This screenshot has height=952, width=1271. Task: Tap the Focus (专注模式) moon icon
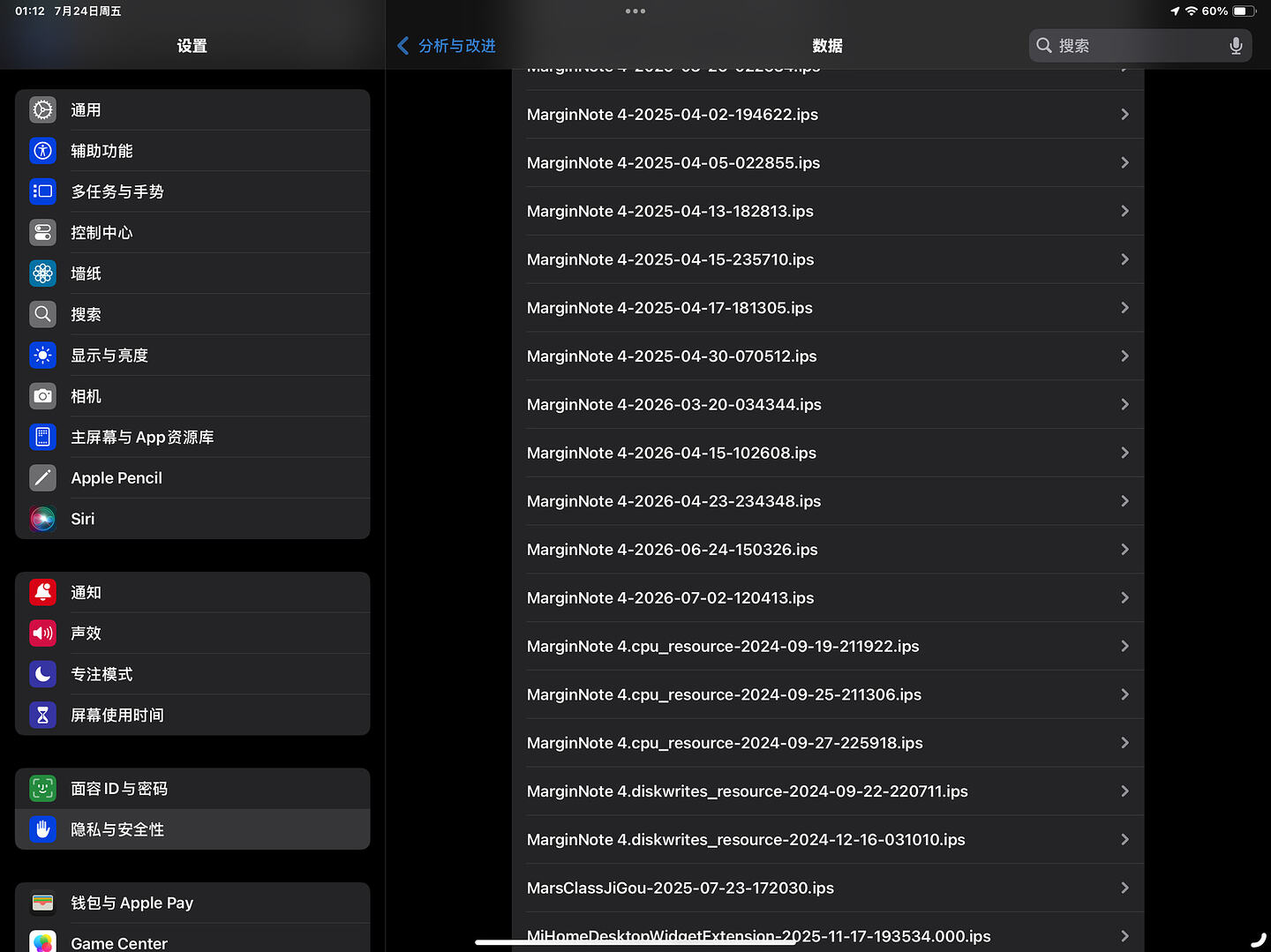(42, 674)
